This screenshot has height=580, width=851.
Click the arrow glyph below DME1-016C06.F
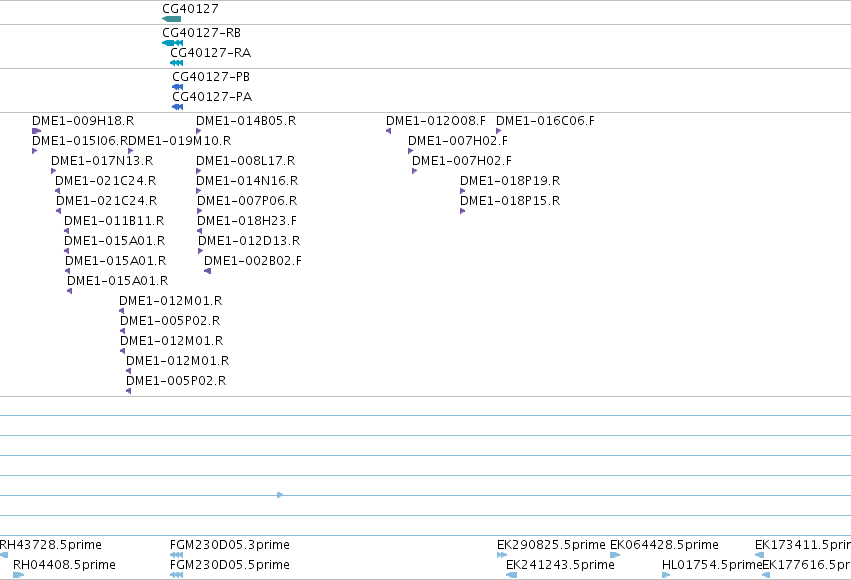(x=499, y=131)
